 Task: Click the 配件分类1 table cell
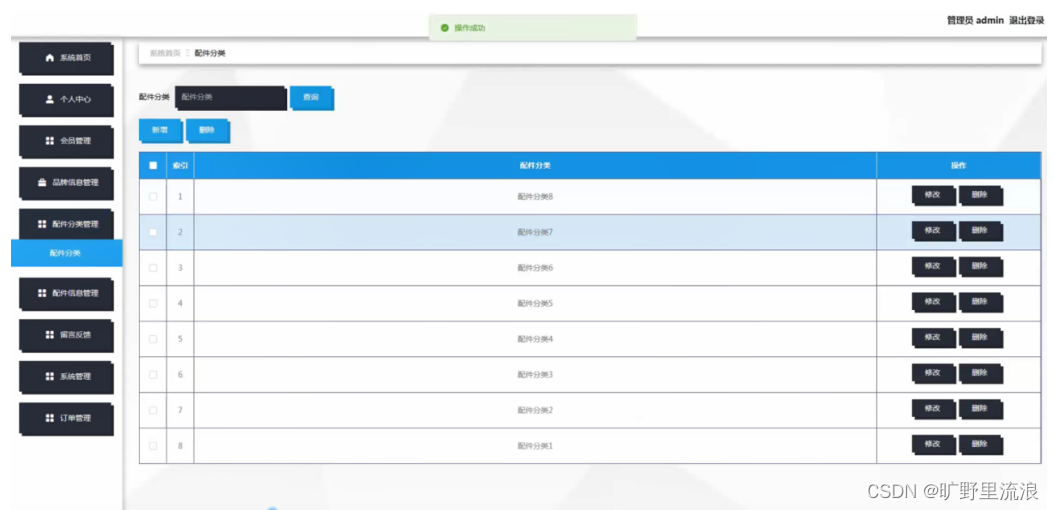tap(535, 446)
